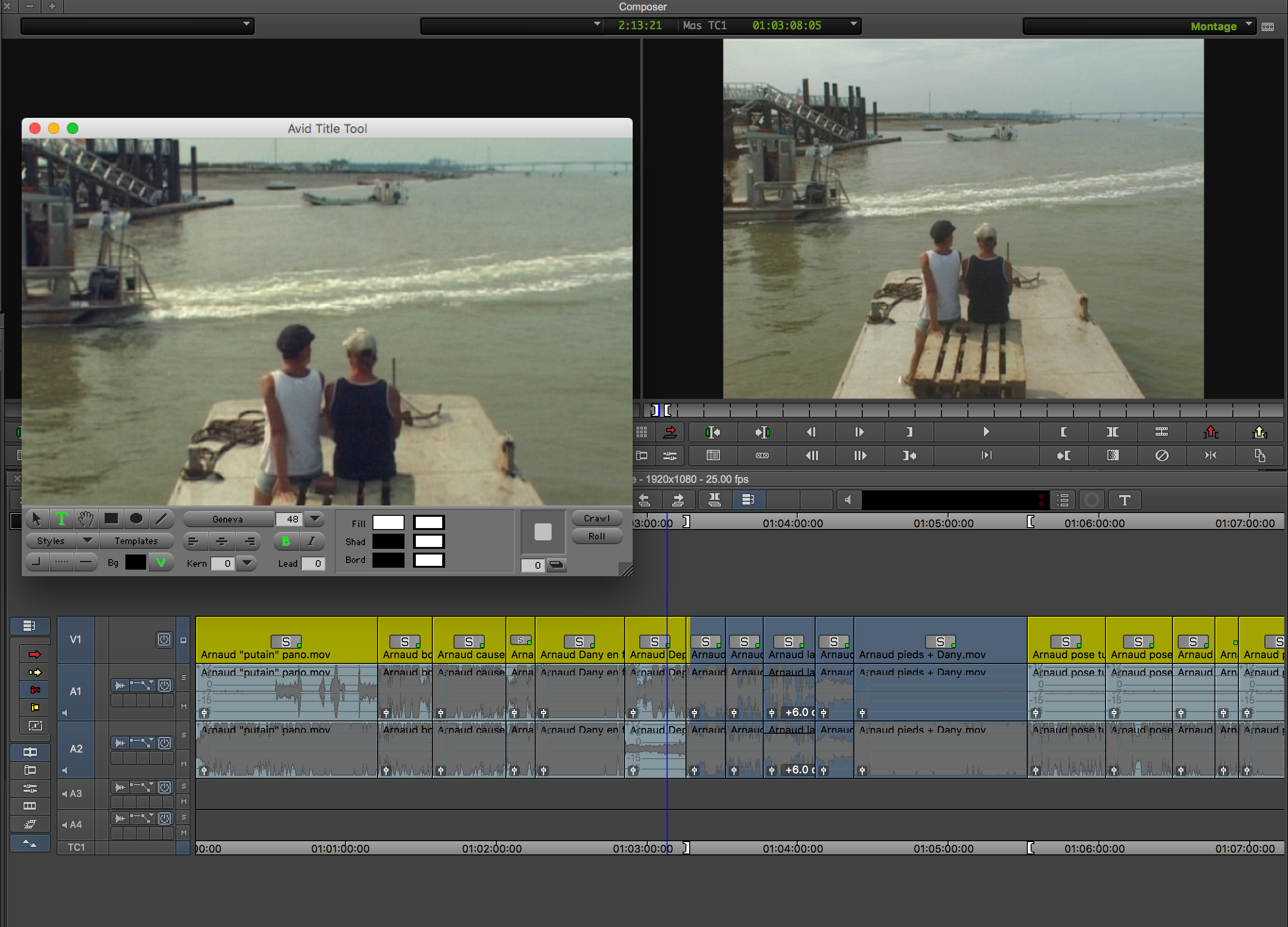The image size is (1288, 927).
Task: Toggle video background V button
Action: tap(161, 563)
